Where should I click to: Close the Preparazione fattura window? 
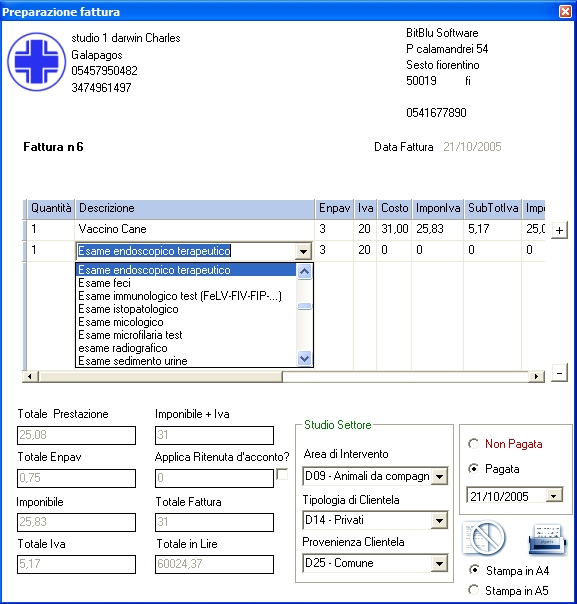point(565,12)
